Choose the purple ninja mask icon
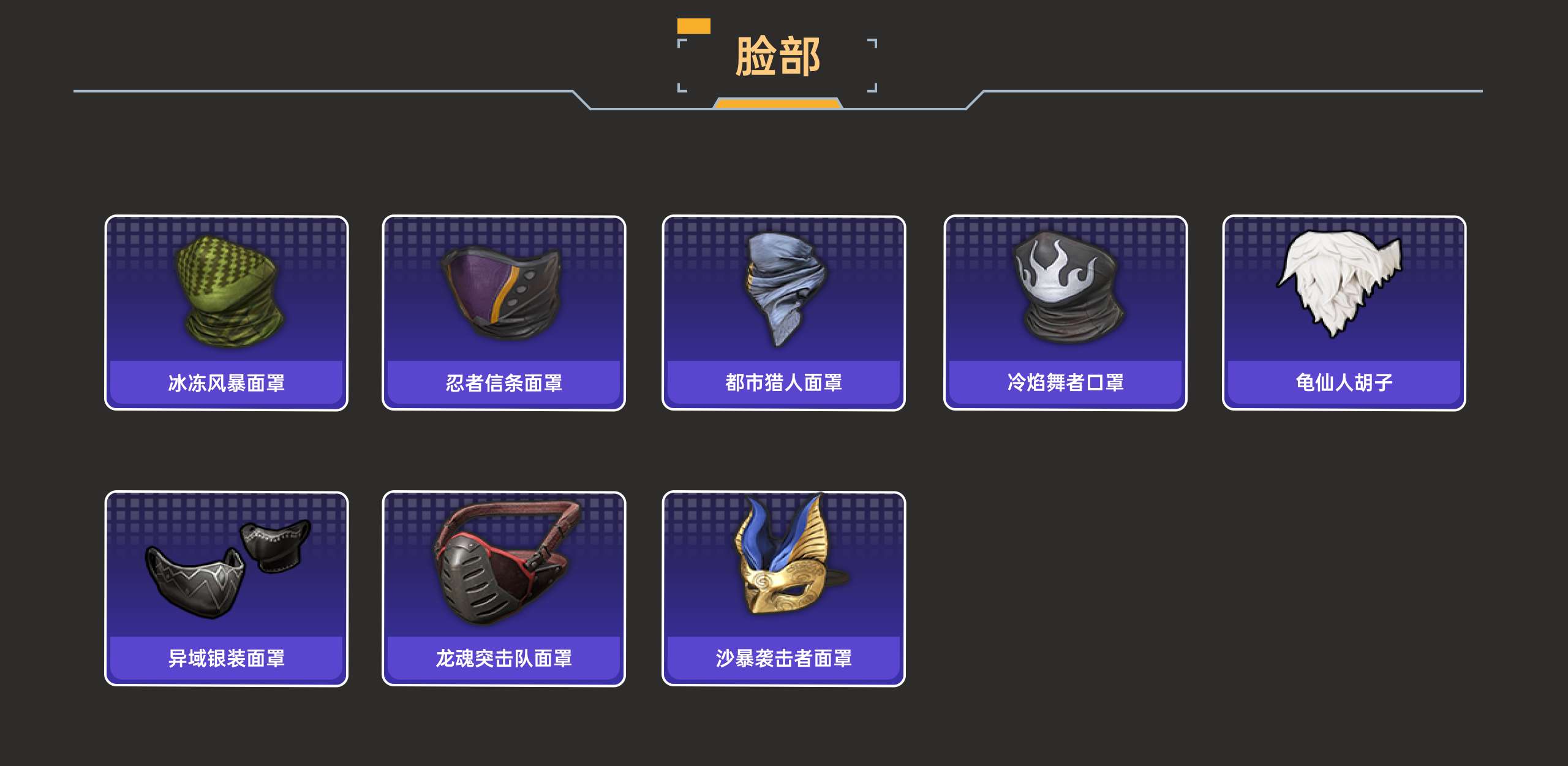The image size is (1568, 766). [502, 293]
